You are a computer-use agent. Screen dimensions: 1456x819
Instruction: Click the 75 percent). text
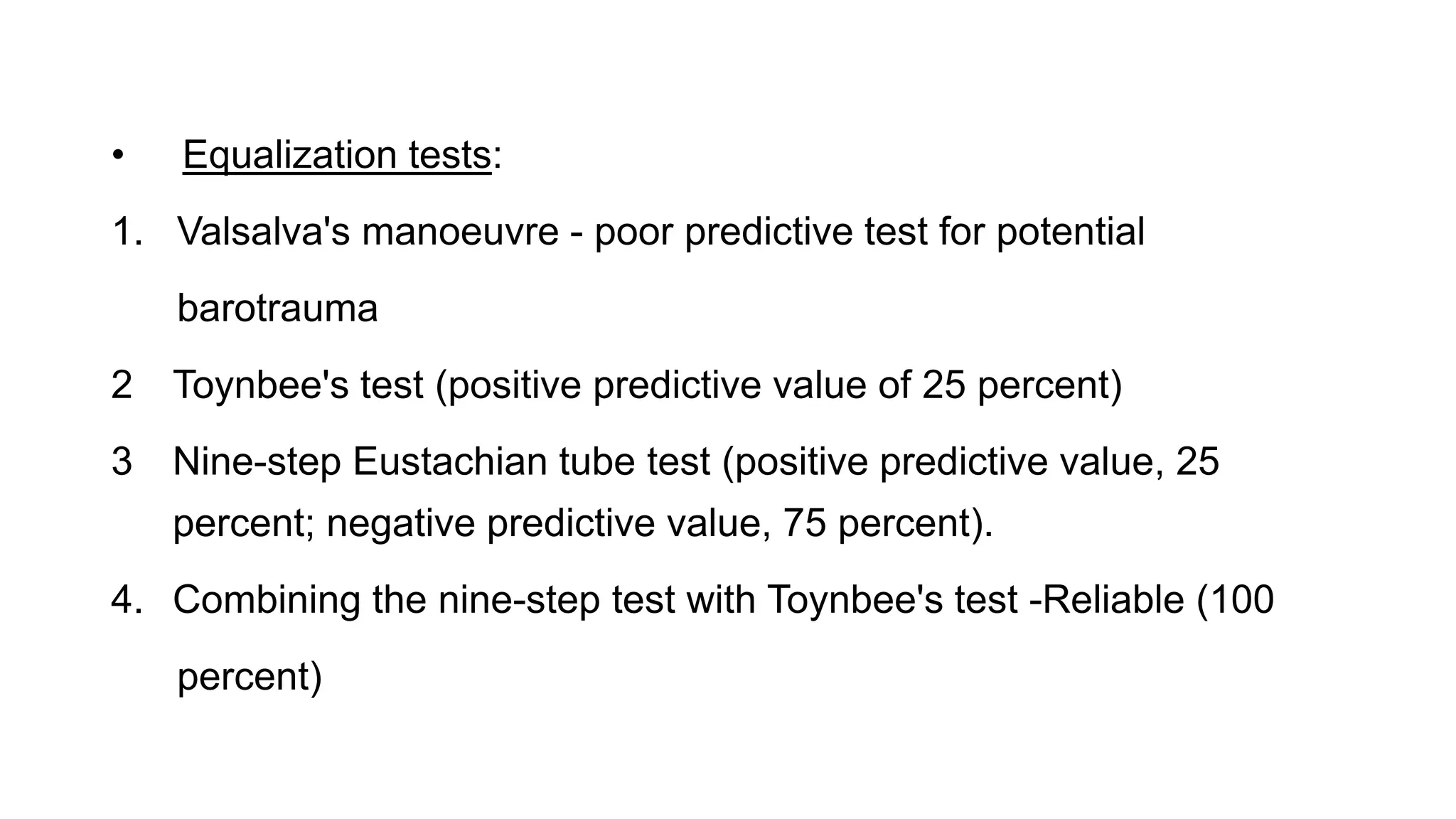(x=888, y=523)
